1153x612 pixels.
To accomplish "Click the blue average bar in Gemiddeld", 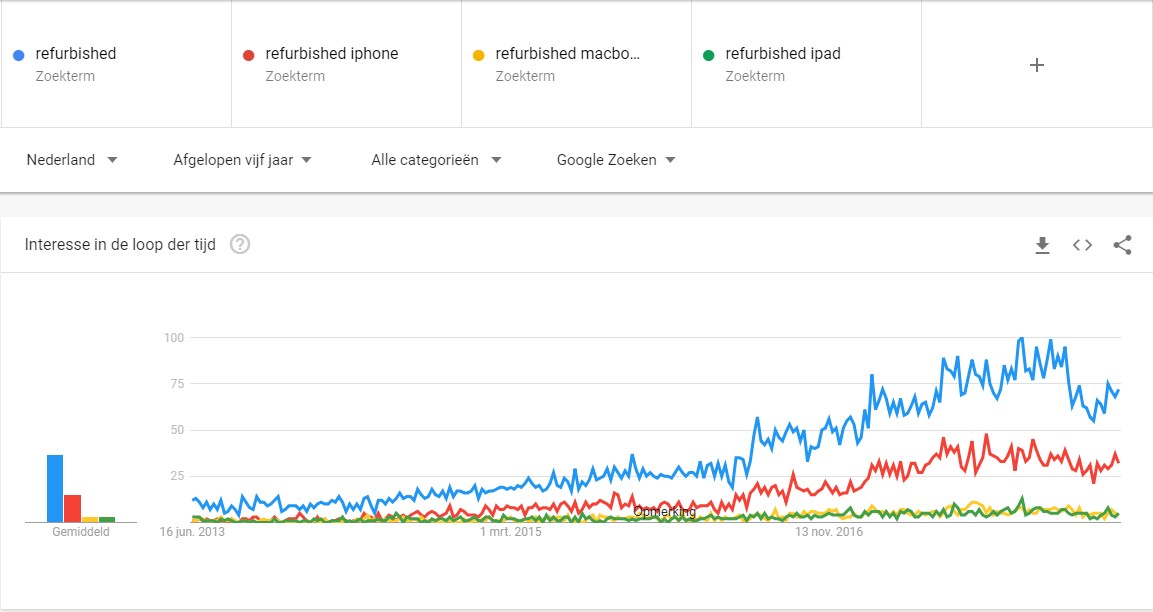I will pos(55,488).
